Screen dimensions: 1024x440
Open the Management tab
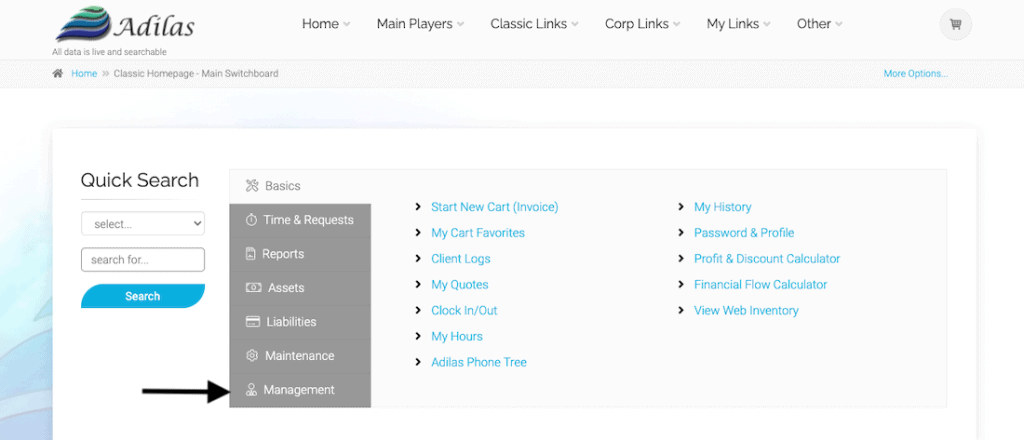point(300,390)
